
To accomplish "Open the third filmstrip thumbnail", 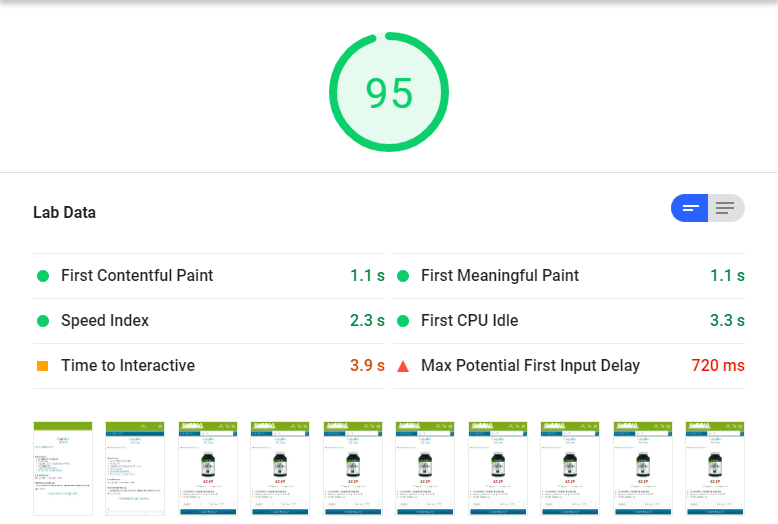I will pyautogui.click(x=207, y=468).
